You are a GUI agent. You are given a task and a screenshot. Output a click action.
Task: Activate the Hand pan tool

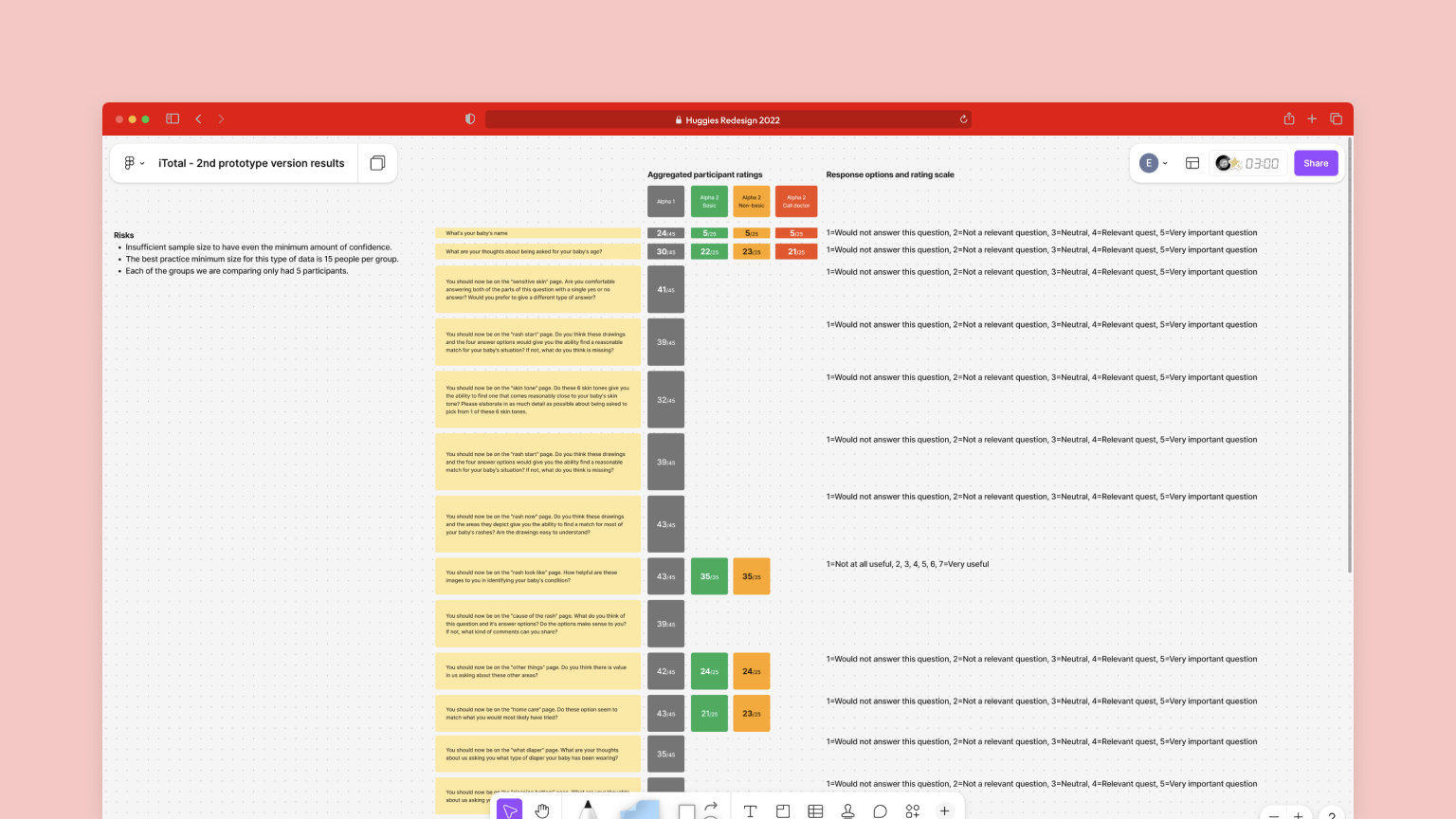[542, 810]
